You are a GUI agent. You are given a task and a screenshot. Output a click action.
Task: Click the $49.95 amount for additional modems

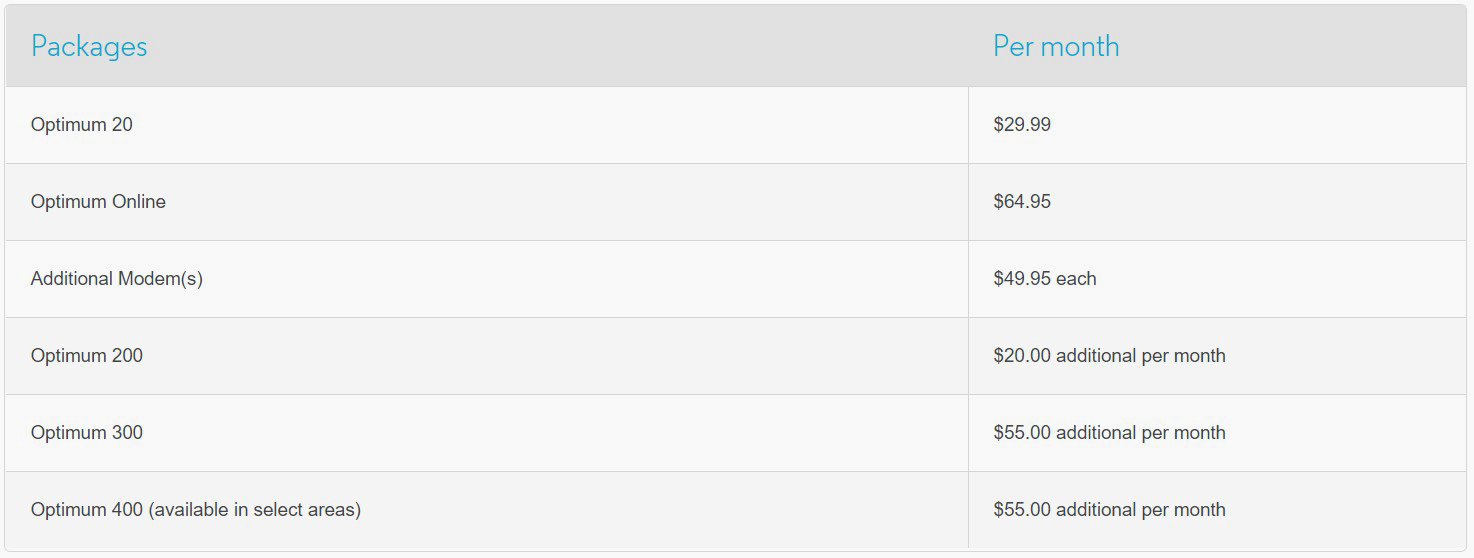tap(1022, 279)
